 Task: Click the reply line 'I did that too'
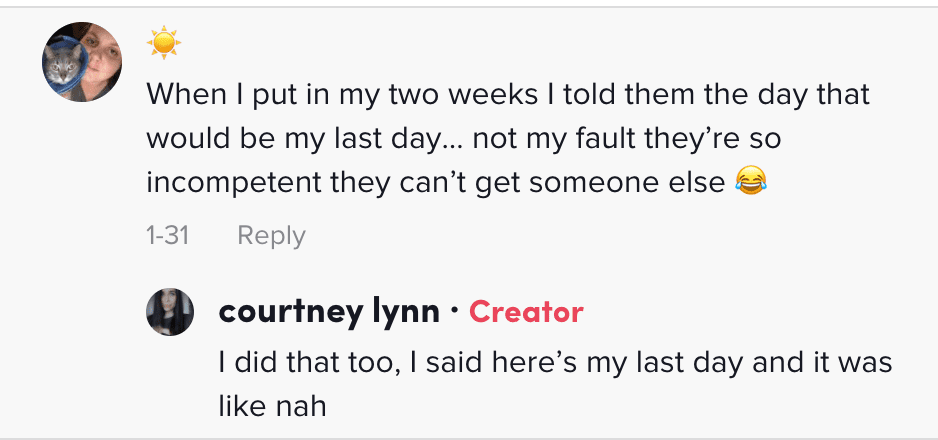[x=555, y=363]
